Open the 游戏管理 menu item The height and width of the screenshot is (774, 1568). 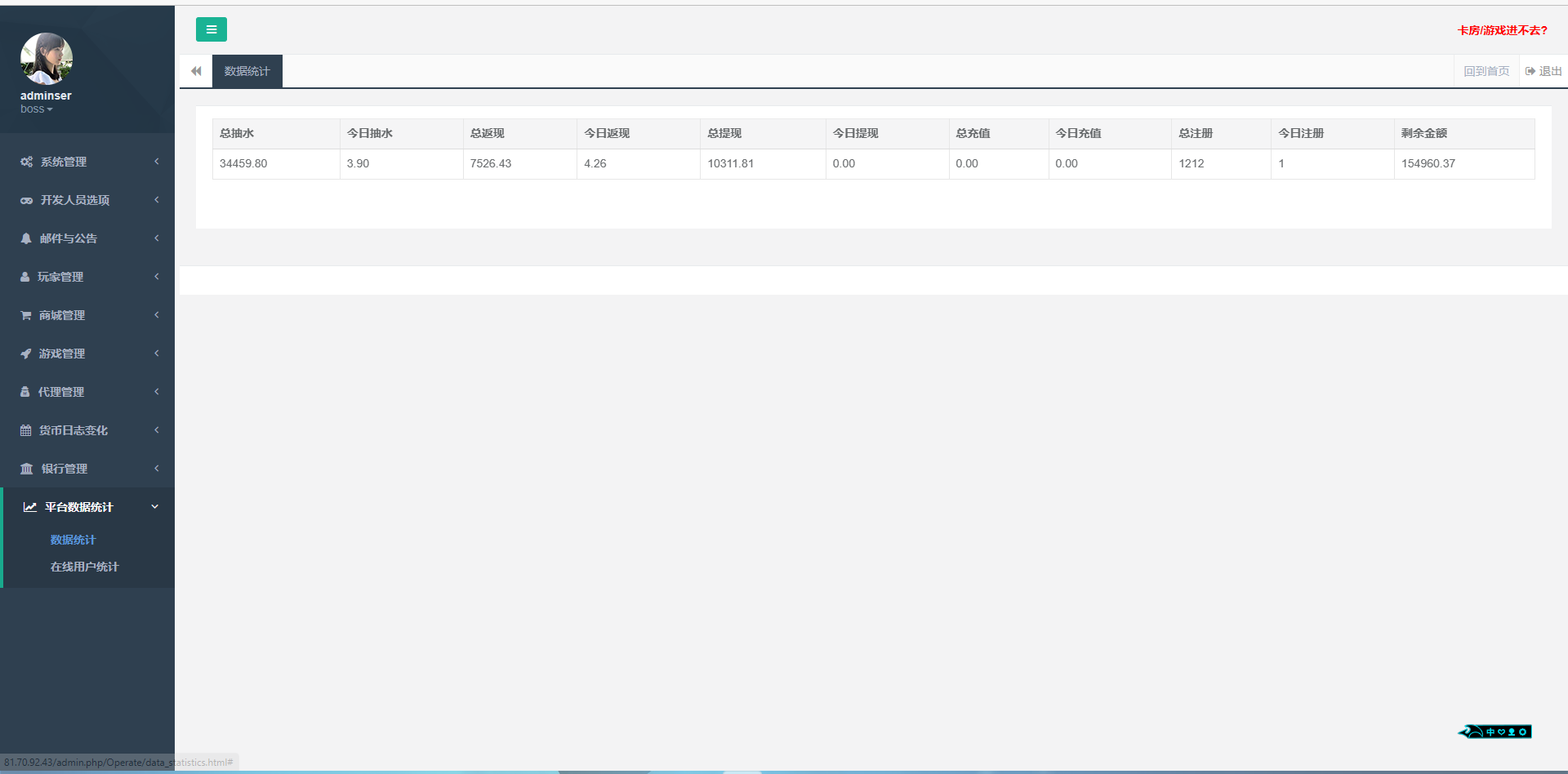(87, 354)
